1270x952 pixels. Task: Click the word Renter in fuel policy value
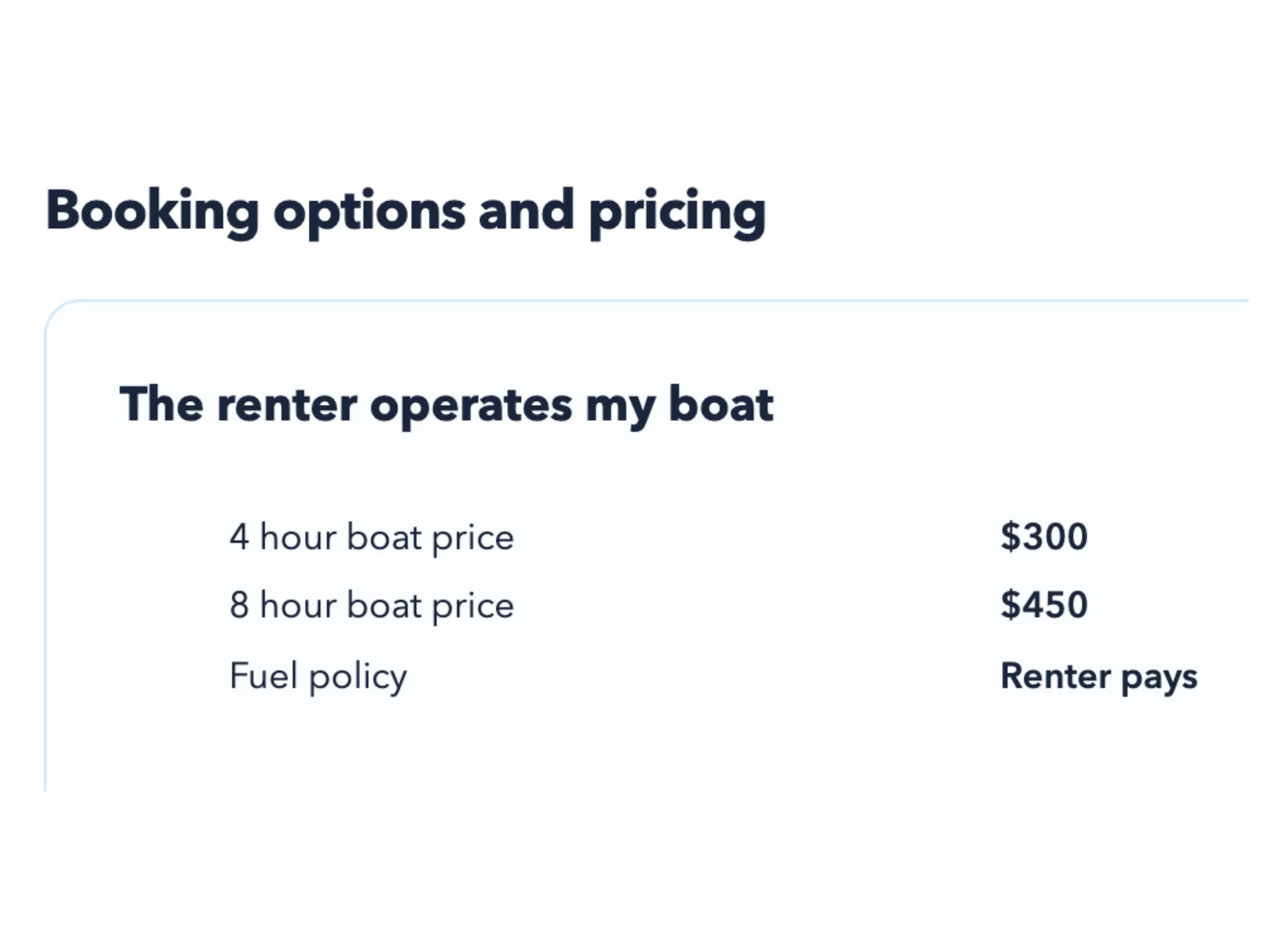click(1055, 676)
